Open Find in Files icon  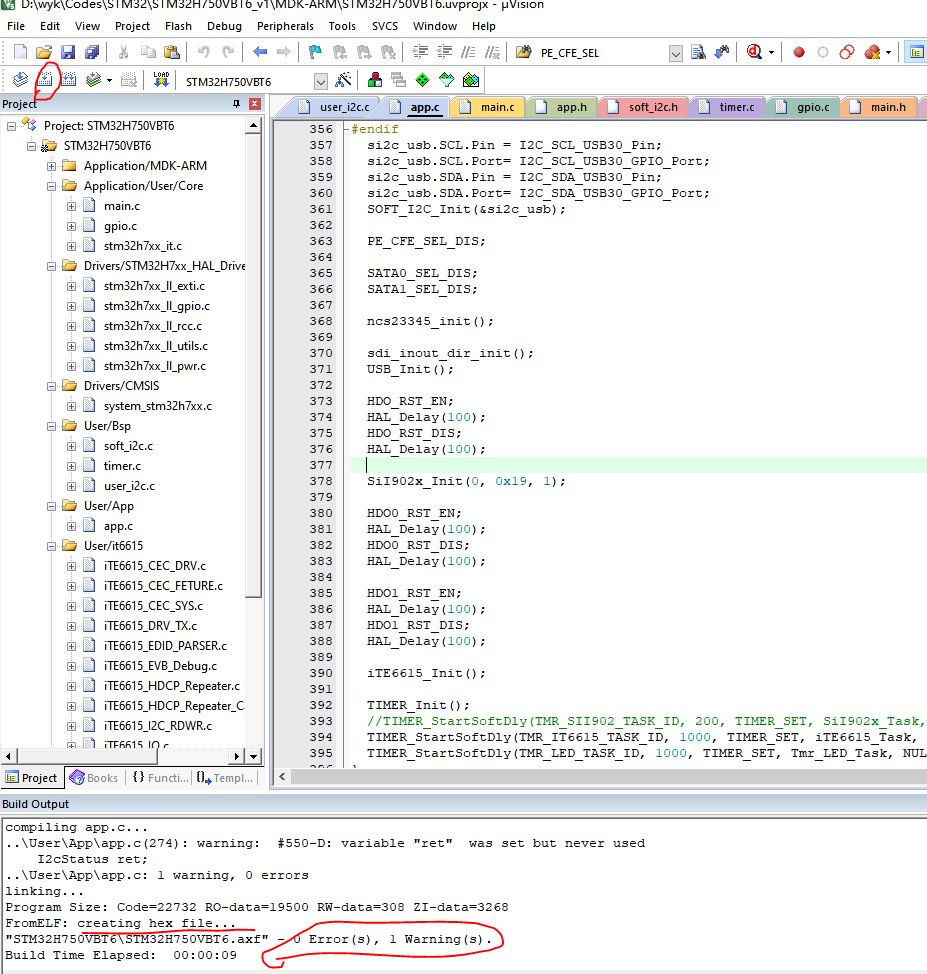(524, 52)
